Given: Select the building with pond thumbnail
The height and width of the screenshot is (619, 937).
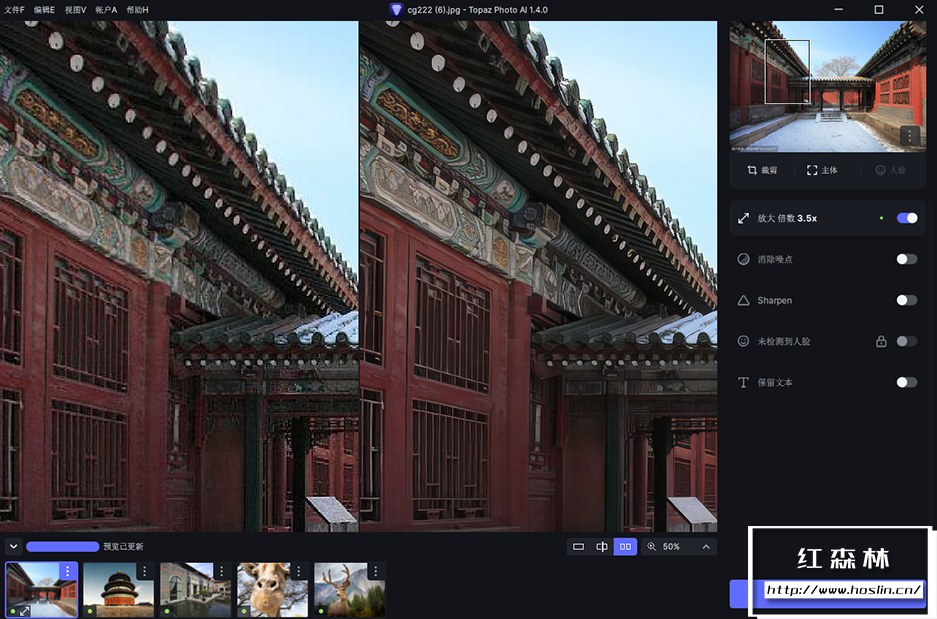Looking at the screenshot, I should tap(195, 590).
